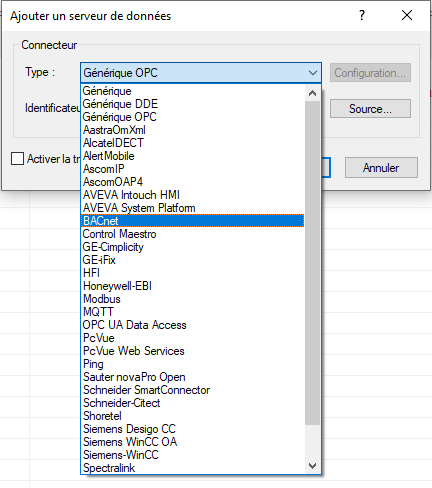
Task: Click the dropdown list scrollbar thumb
Action: coord(312,263)
